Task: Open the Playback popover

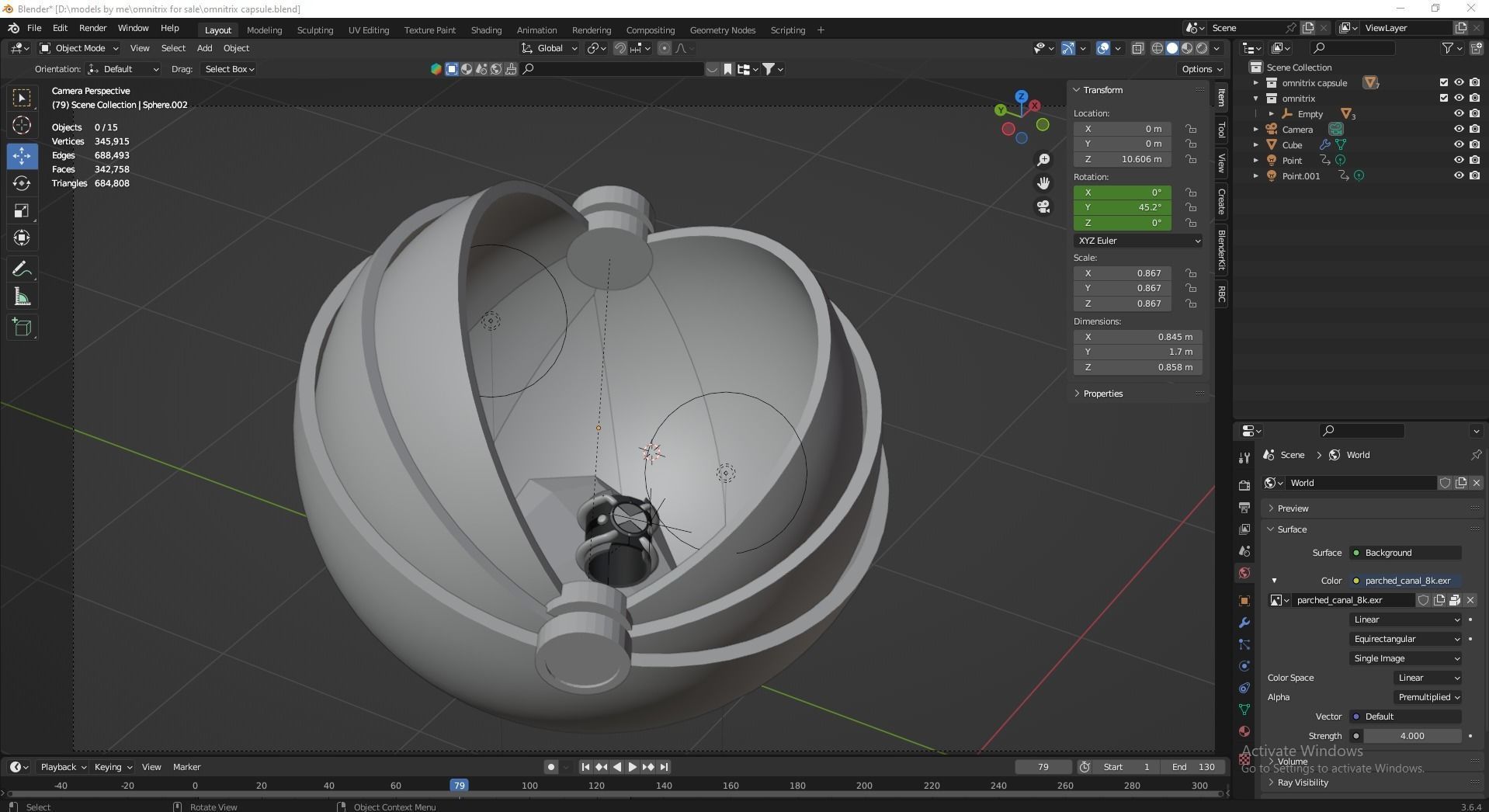Action: tap(63, 767)
